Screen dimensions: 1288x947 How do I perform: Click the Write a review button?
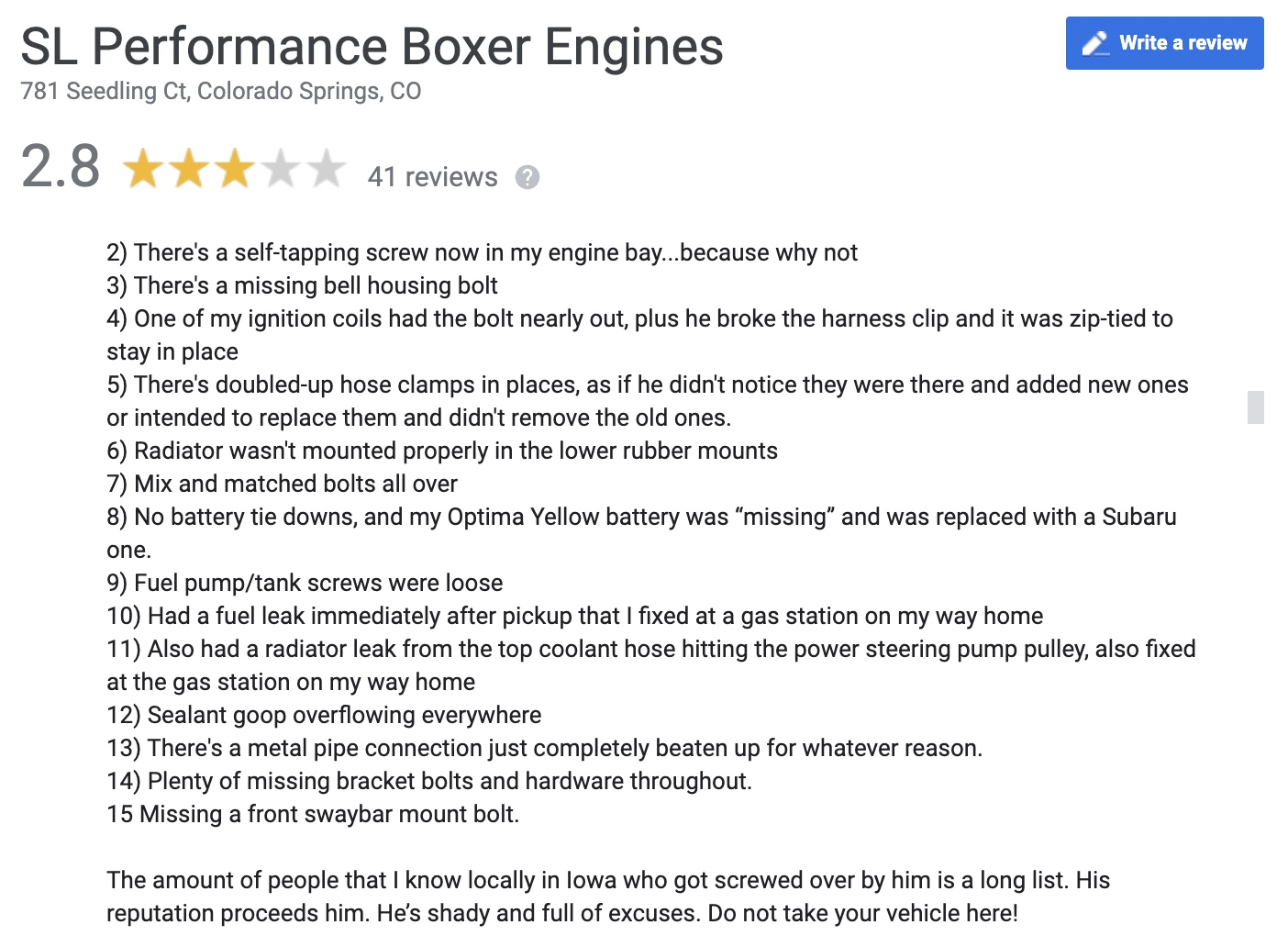coord(1164,43)
